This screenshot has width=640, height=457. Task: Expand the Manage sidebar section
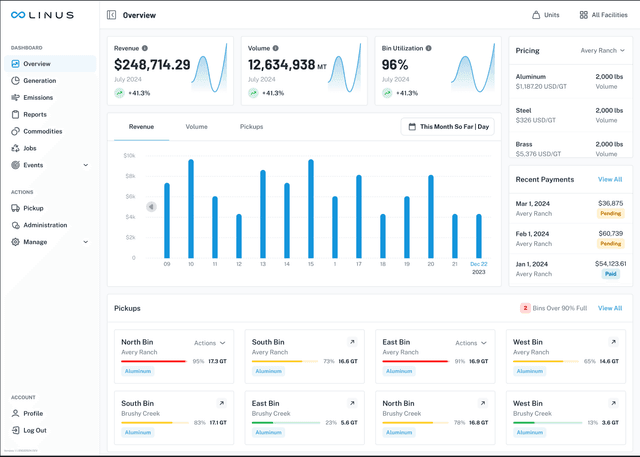85,242
